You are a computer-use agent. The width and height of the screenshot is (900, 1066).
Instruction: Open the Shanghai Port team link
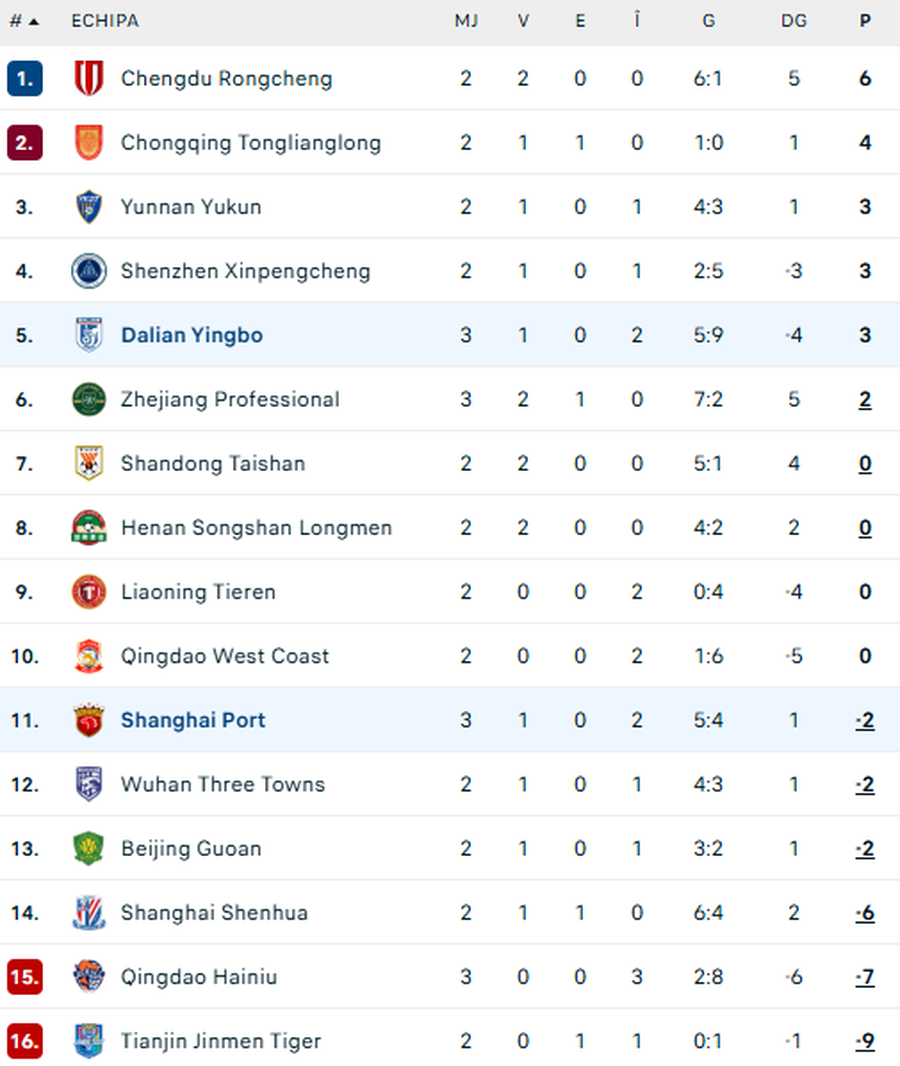point(193,720)
